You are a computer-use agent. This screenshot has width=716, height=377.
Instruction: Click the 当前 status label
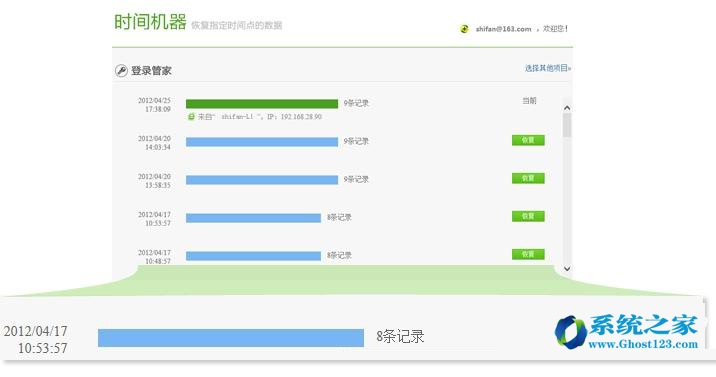click(x=529, y=101)
